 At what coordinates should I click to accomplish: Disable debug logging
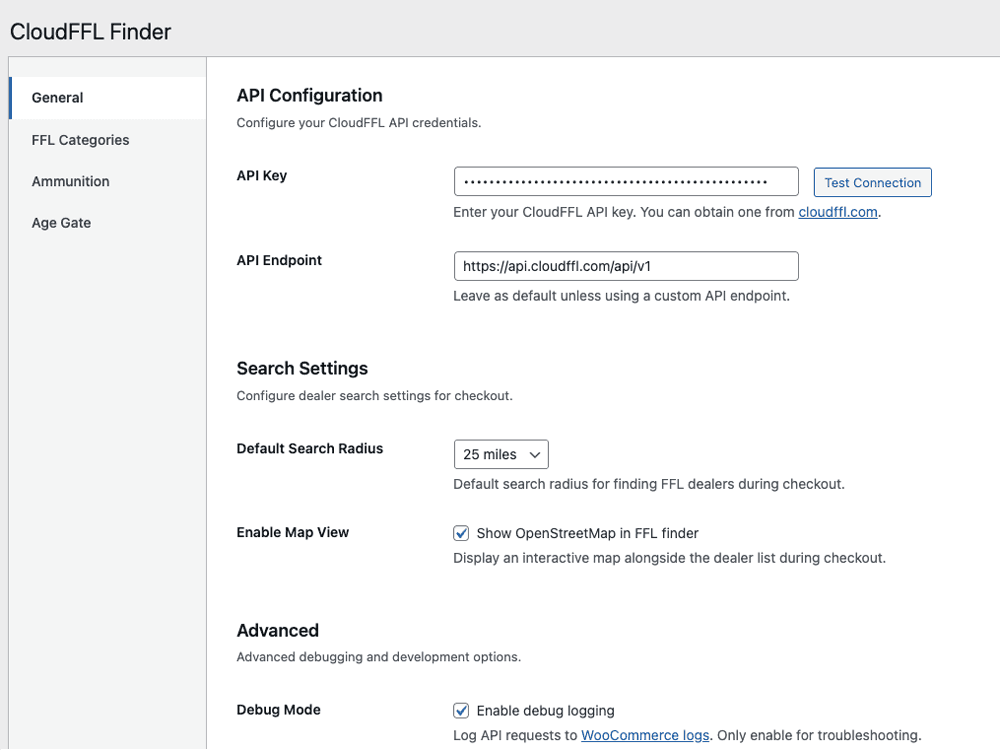[x=461, y=710]
